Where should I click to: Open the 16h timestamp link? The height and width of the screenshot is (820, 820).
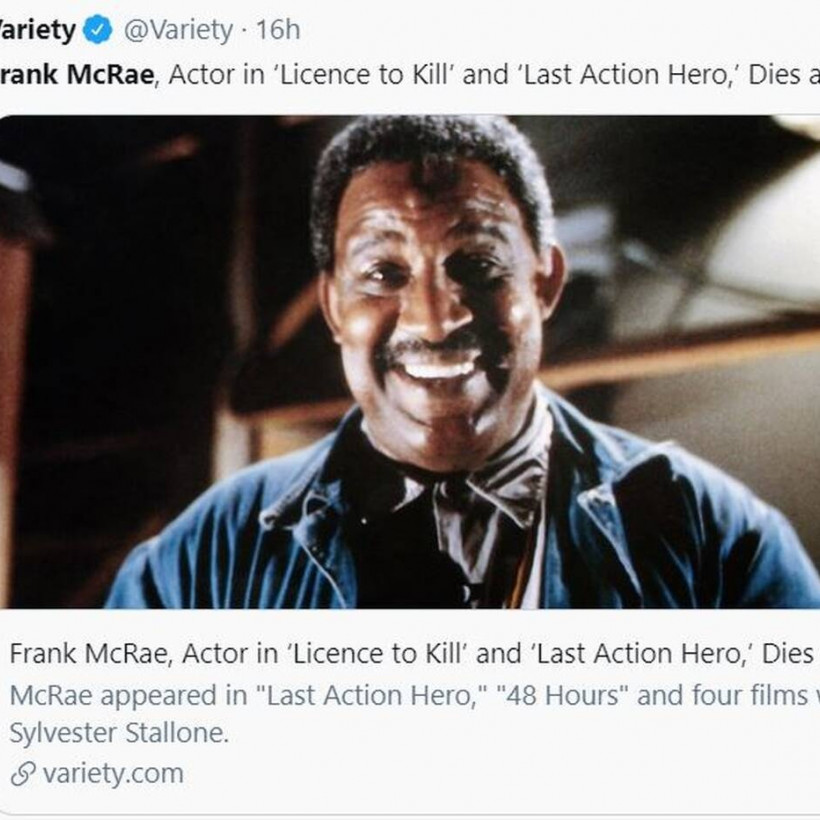click(x=277, y=30)
